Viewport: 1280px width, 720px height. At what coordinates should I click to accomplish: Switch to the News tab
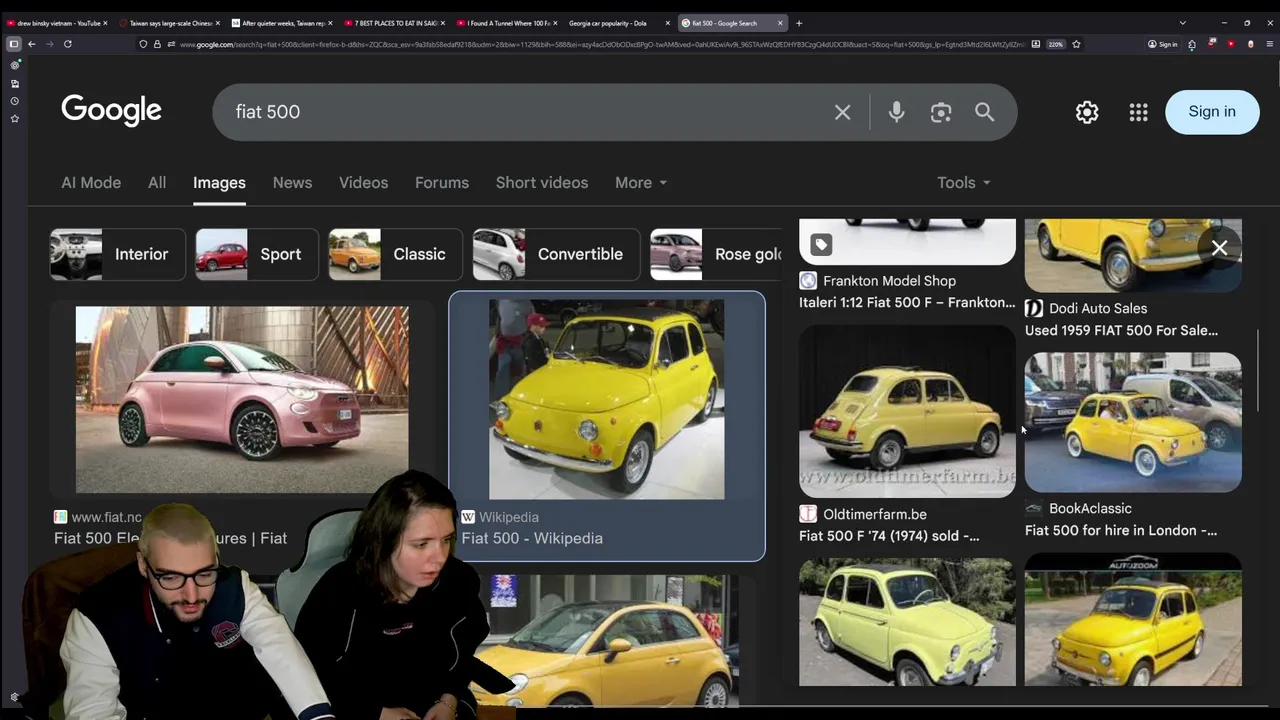pyautogui.click(x=292, y=183)
